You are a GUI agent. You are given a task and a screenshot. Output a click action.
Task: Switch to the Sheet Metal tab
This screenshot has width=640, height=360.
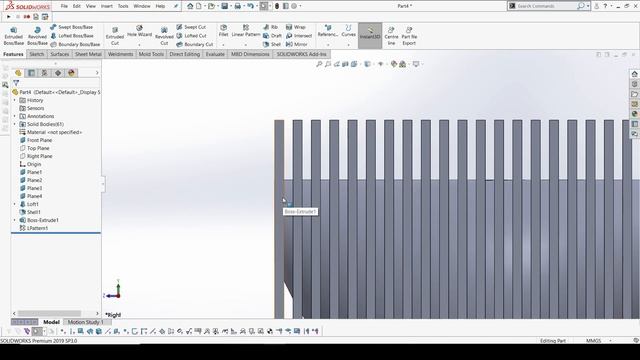[x=88, y=54]
